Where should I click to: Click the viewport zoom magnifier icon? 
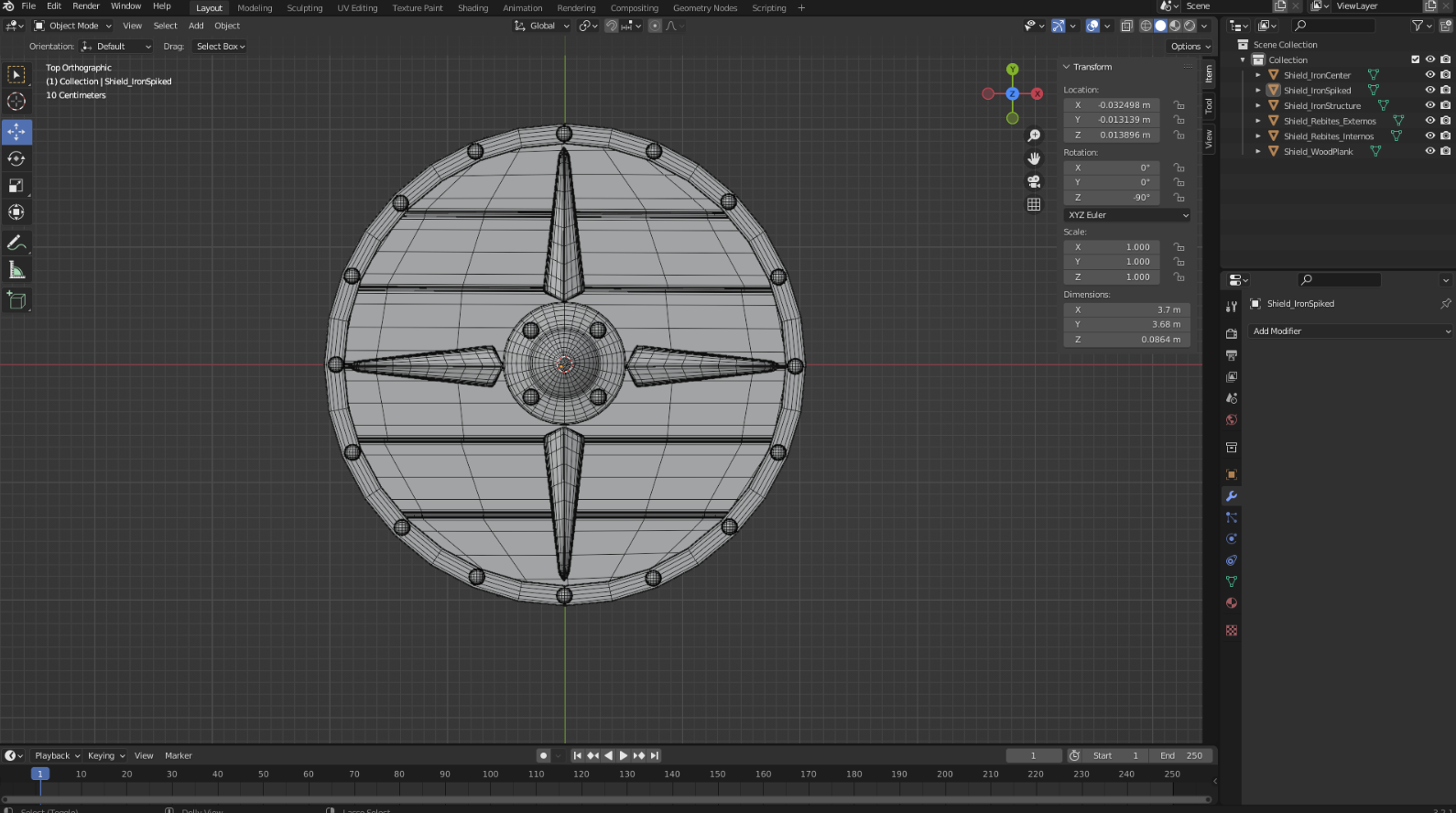(1034, 135)
